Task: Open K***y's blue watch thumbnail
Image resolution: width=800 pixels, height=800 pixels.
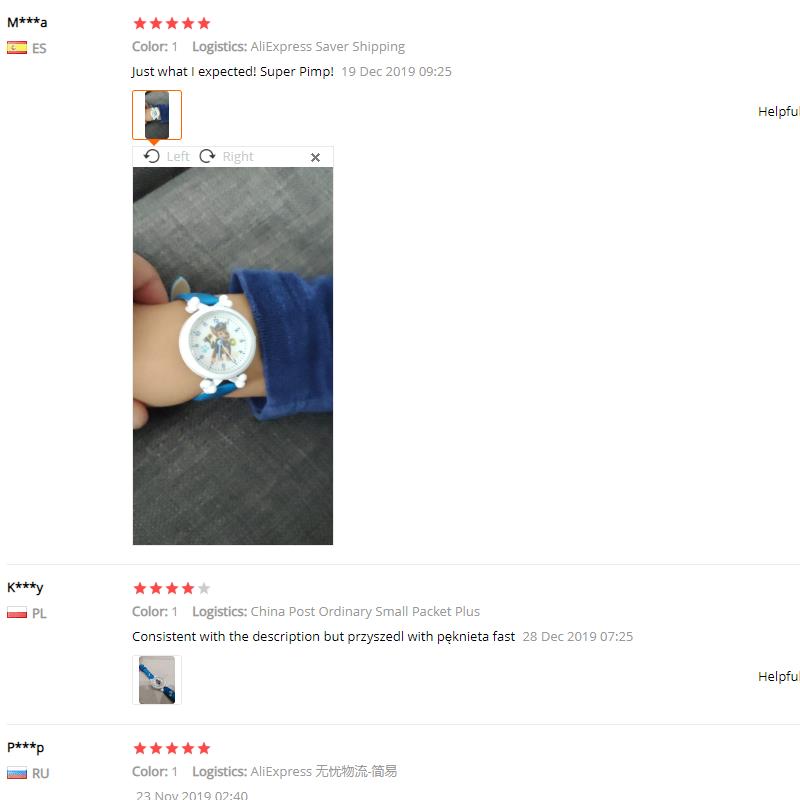Action: pyautogui.click(x=157, y=680)
